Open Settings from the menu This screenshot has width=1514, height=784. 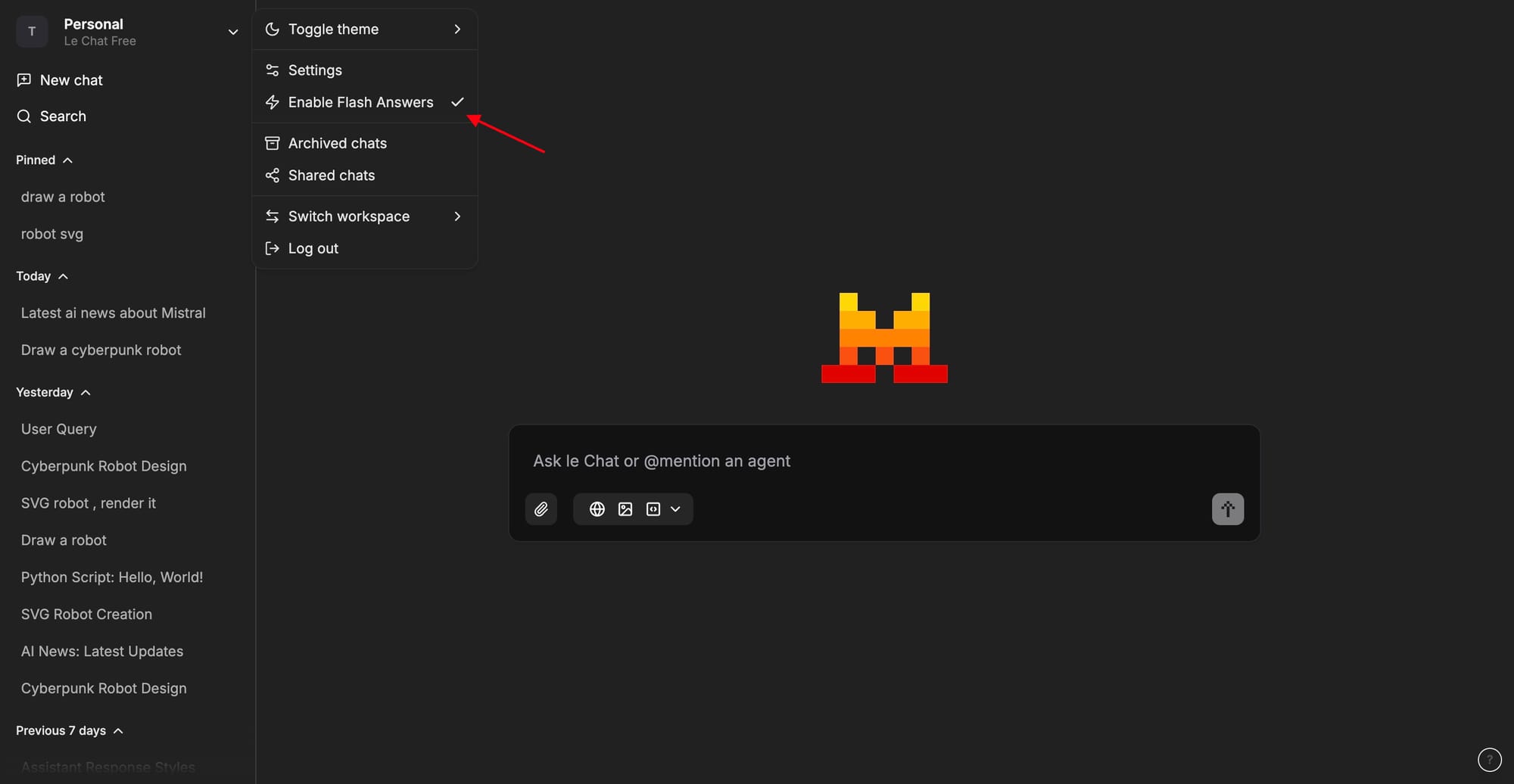pyautogui.click(x=365, y=70)
